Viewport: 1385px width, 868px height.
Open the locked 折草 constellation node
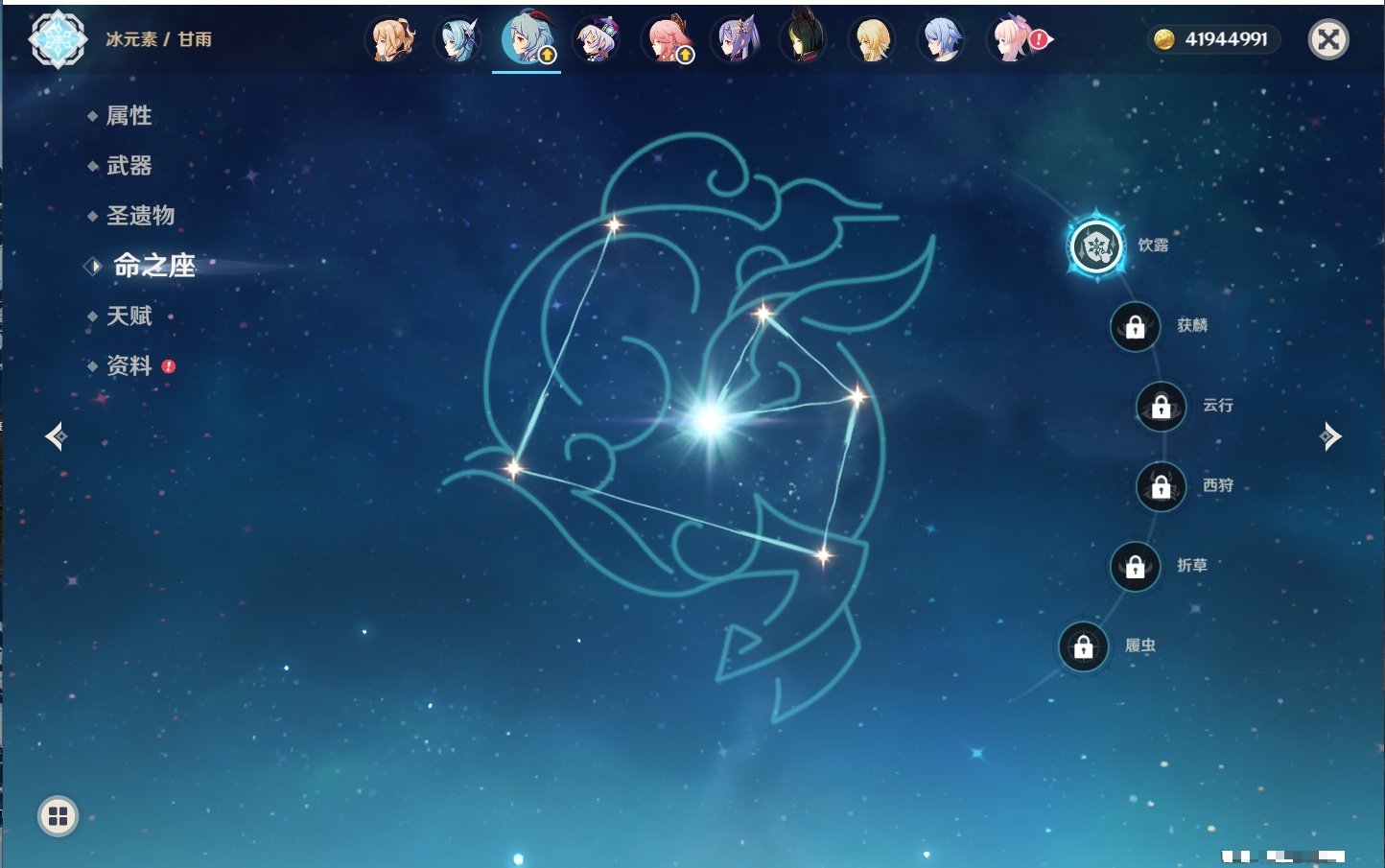(x=1135, y=567)
